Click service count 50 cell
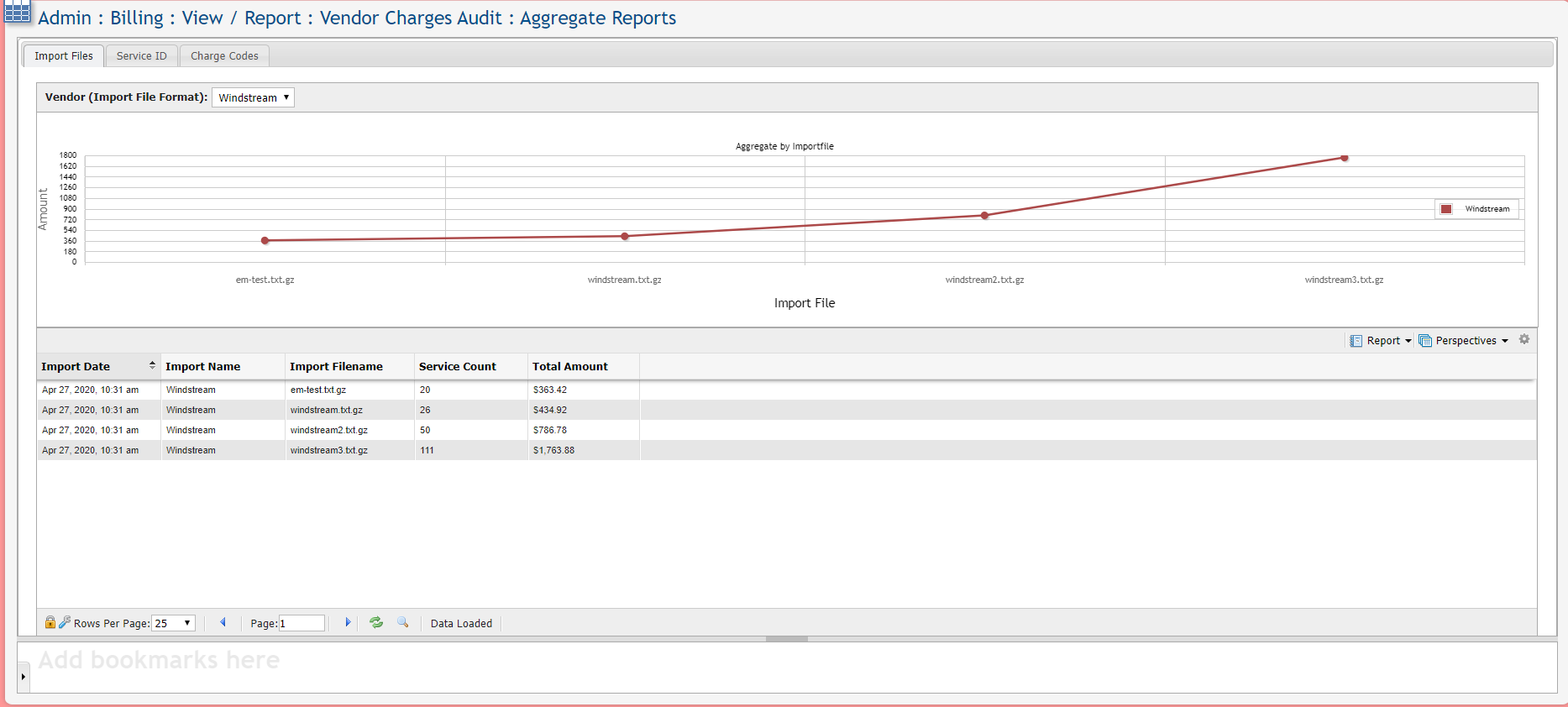 pyautogui.click(x=471, y=430)
